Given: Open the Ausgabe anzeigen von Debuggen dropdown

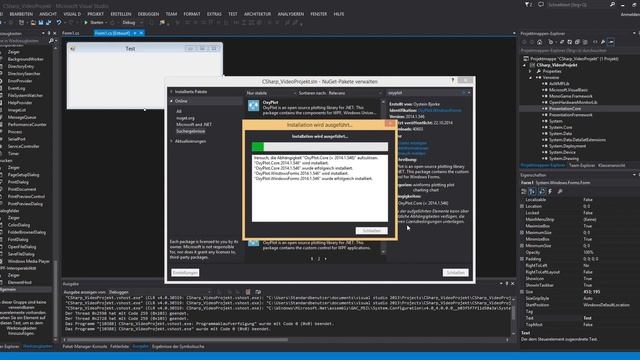Looking at the screenshot, I should (160, 292).
